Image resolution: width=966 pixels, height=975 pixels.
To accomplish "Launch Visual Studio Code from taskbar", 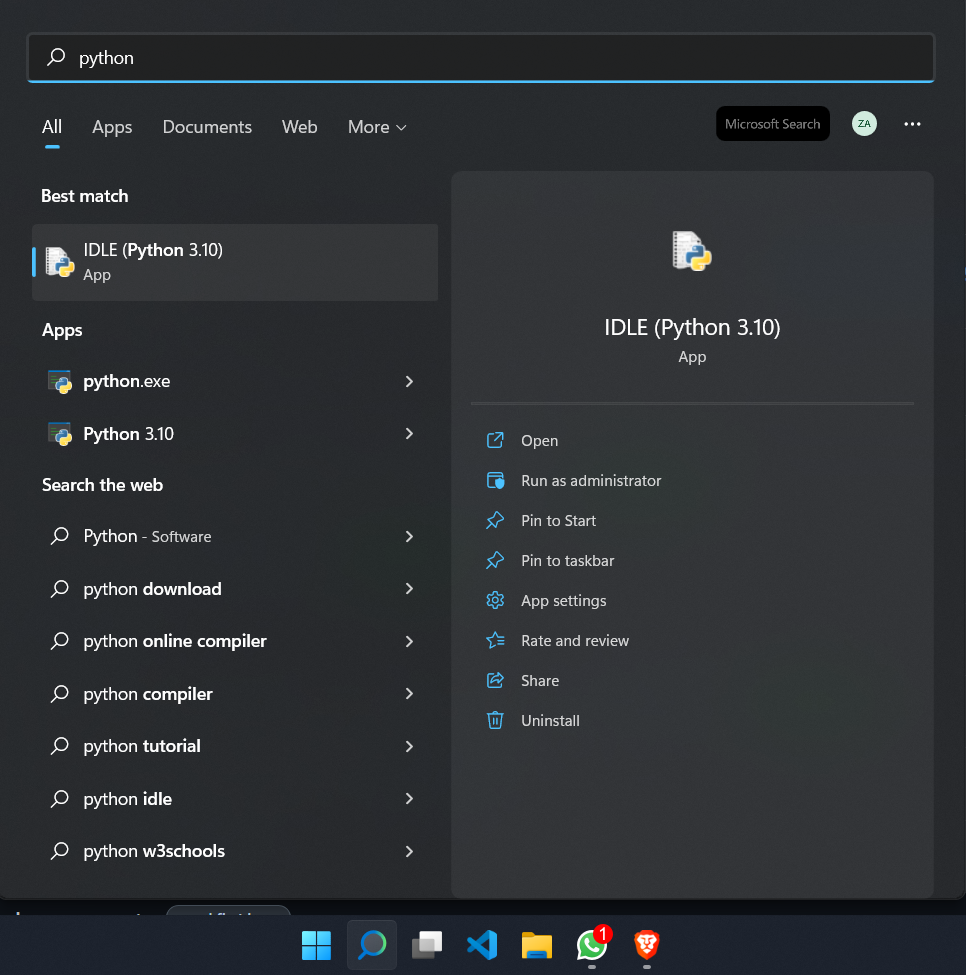I will pos(482,945).
